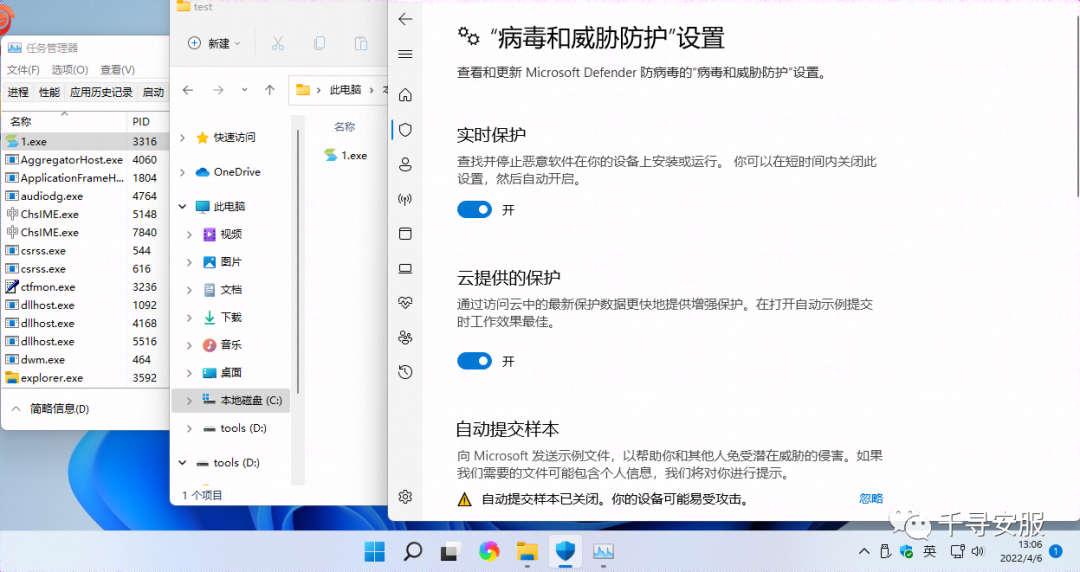Go forward in File Explorer navigation

tap(218, 90)
